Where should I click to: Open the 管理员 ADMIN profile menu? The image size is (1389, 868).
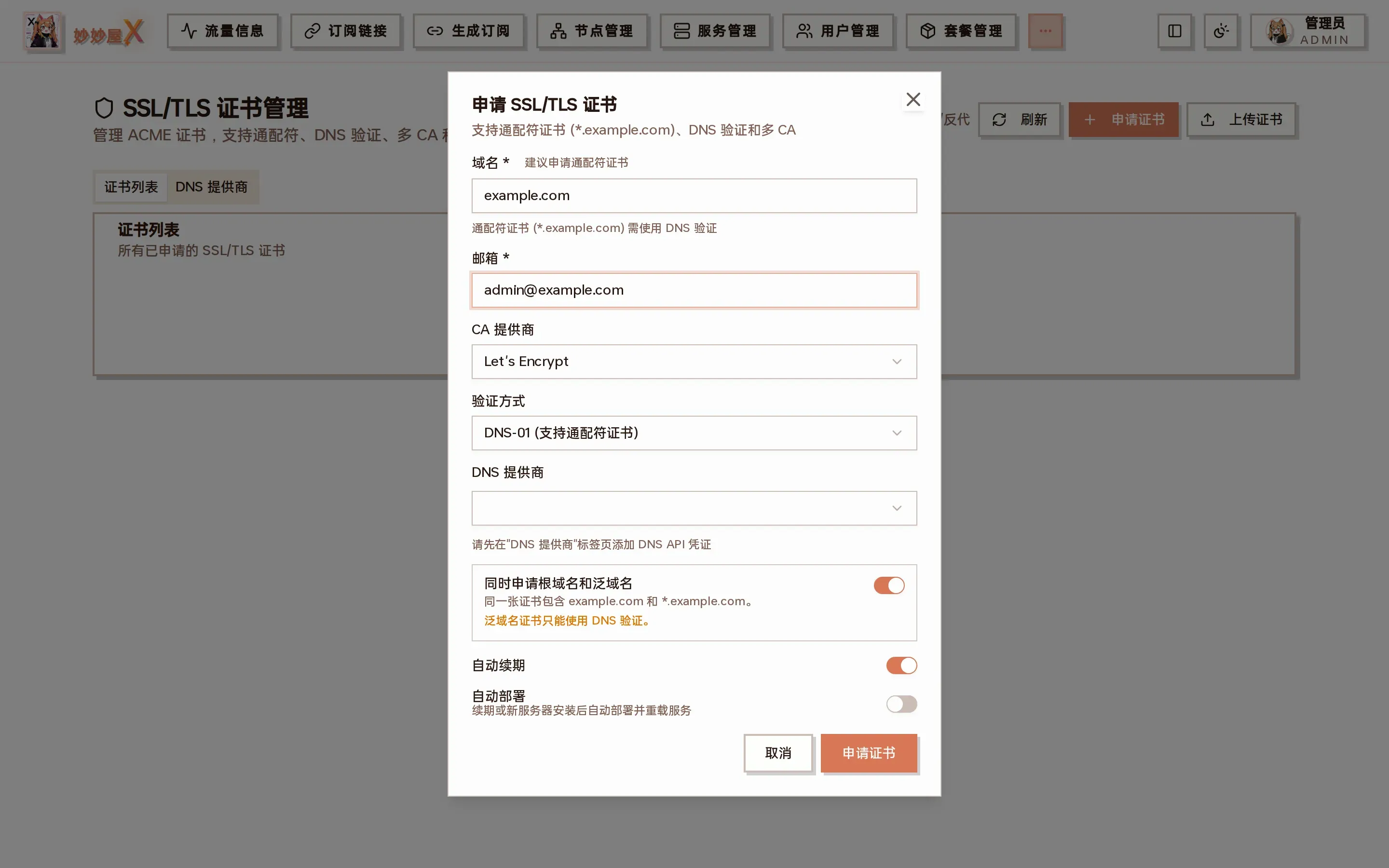[x=1307, y=31]
